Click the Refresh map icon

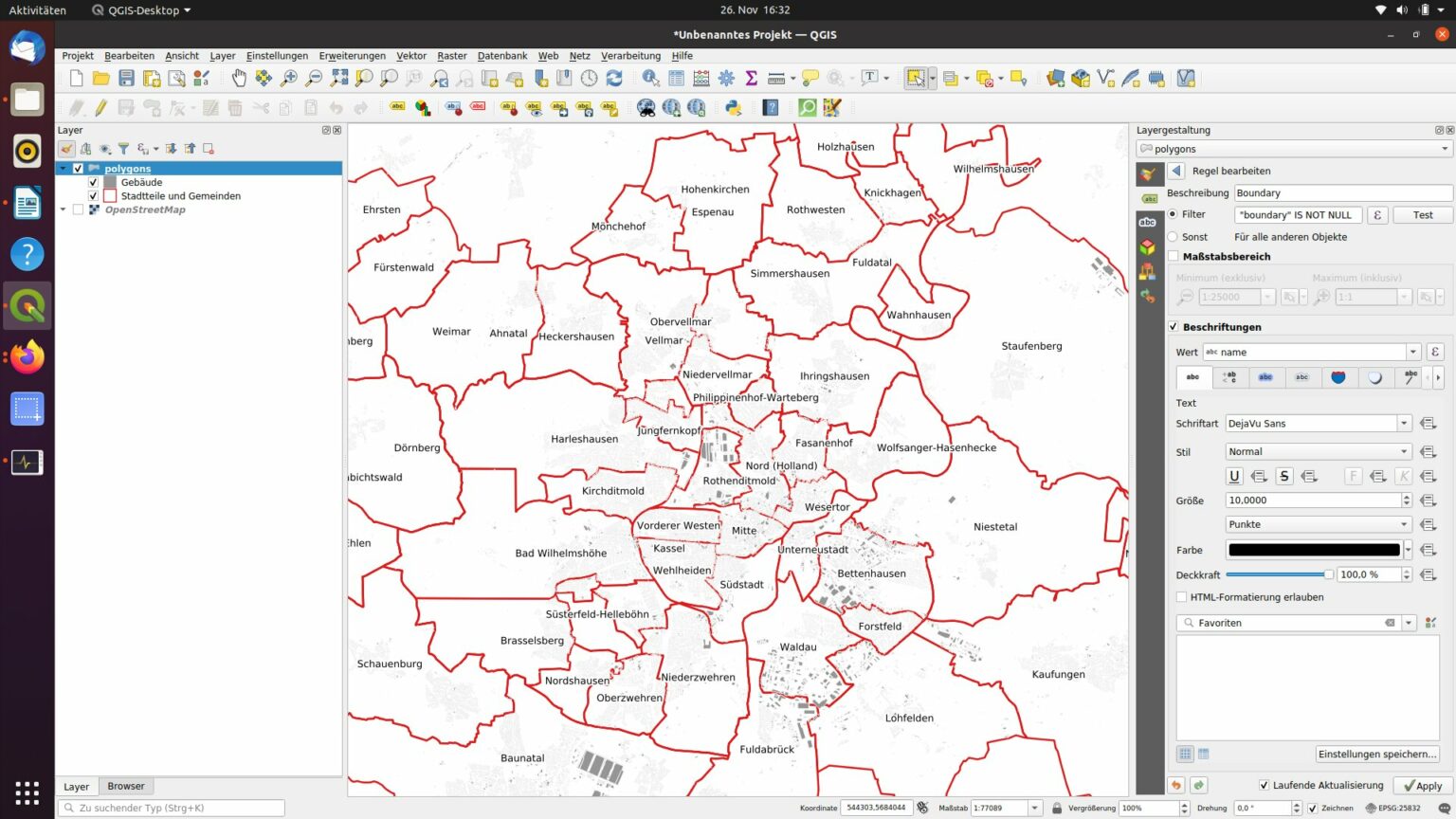pos(614,78)
